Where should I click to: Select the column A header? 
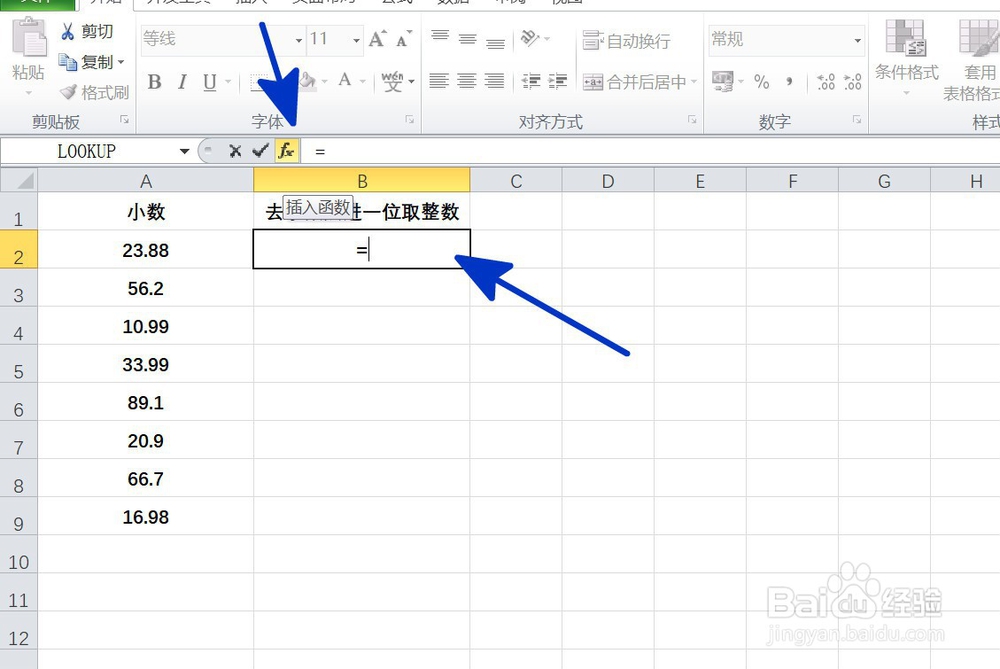pos(146,180)
